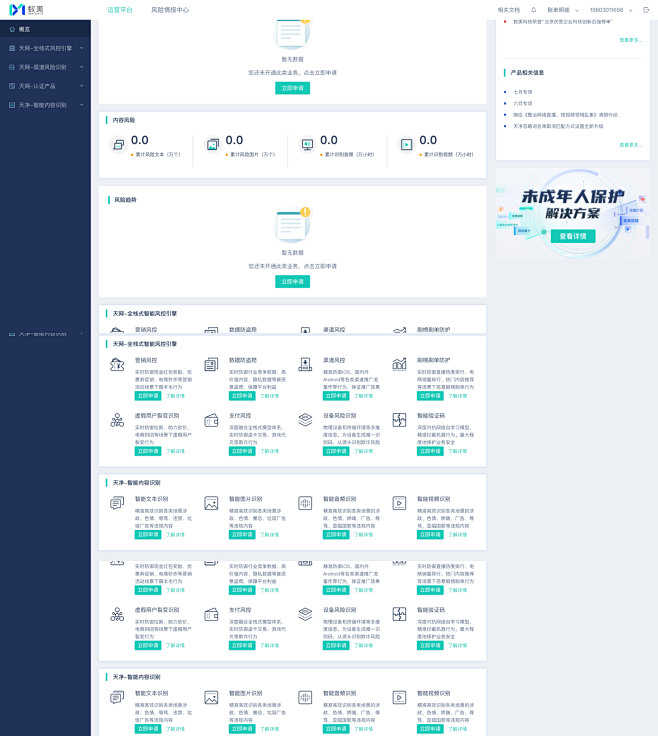The width and height of the screenshot is (658, 736).
Task: Open the account phone number dropdown
Action: pos(611,10)
